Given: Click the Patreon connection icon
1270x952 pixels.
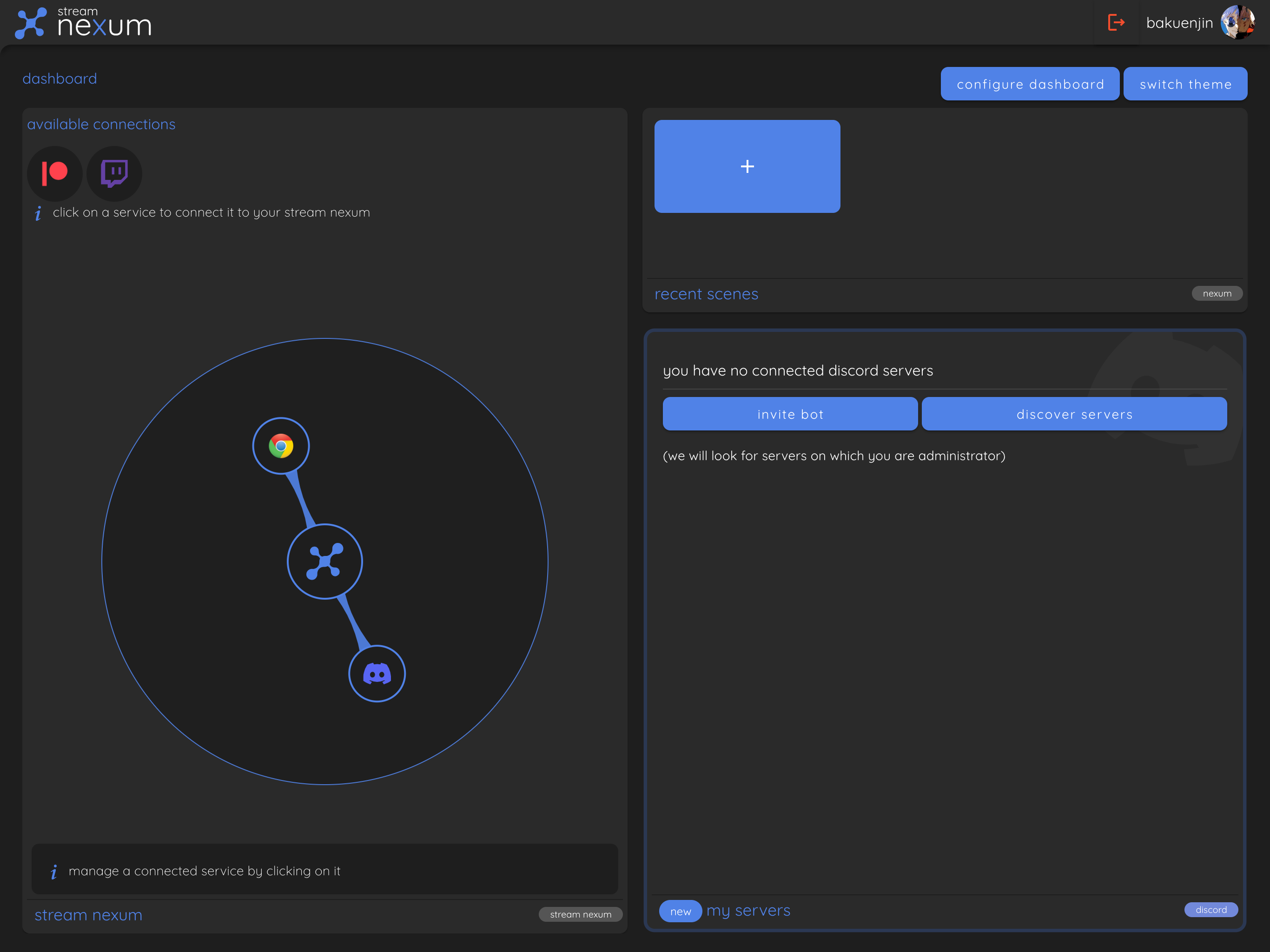Looking at the screenshot, I should tap(54, 173).
